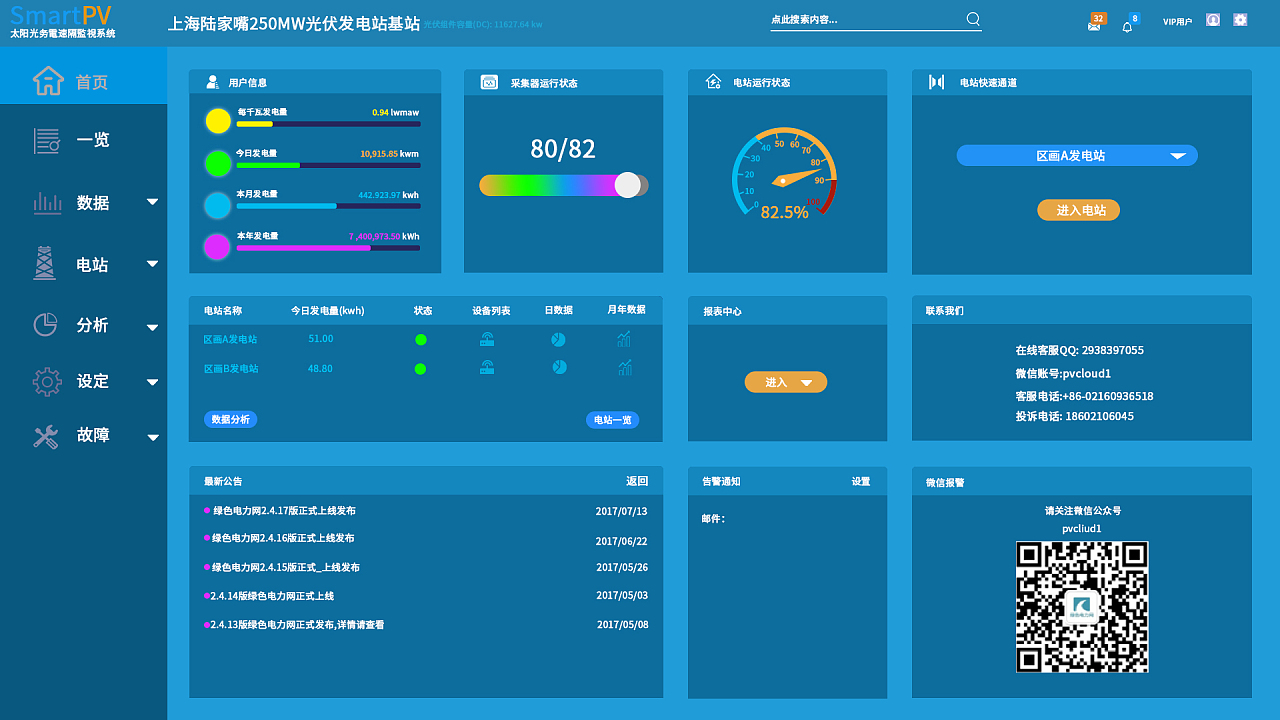1280x720 pixels.
Task: Open 区画B发电站 station link in table
Action: [x=231, y=369]
